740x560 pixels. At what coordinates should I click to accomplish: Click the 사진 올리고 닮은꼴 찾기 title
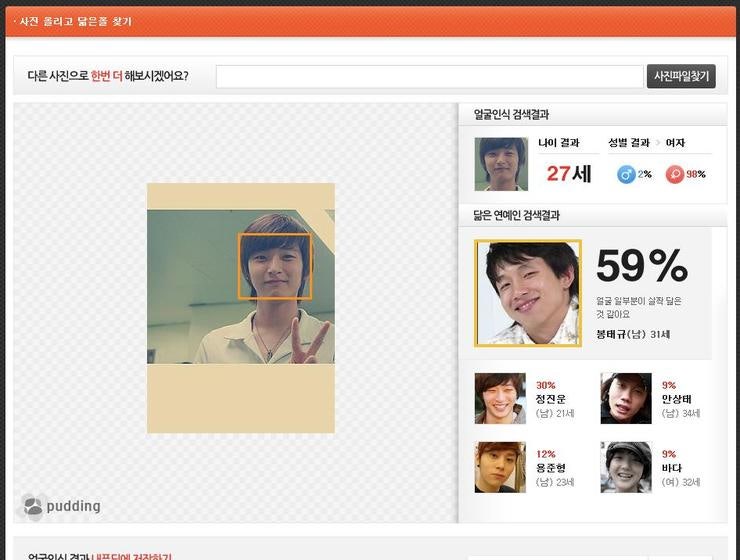[76, 21]
